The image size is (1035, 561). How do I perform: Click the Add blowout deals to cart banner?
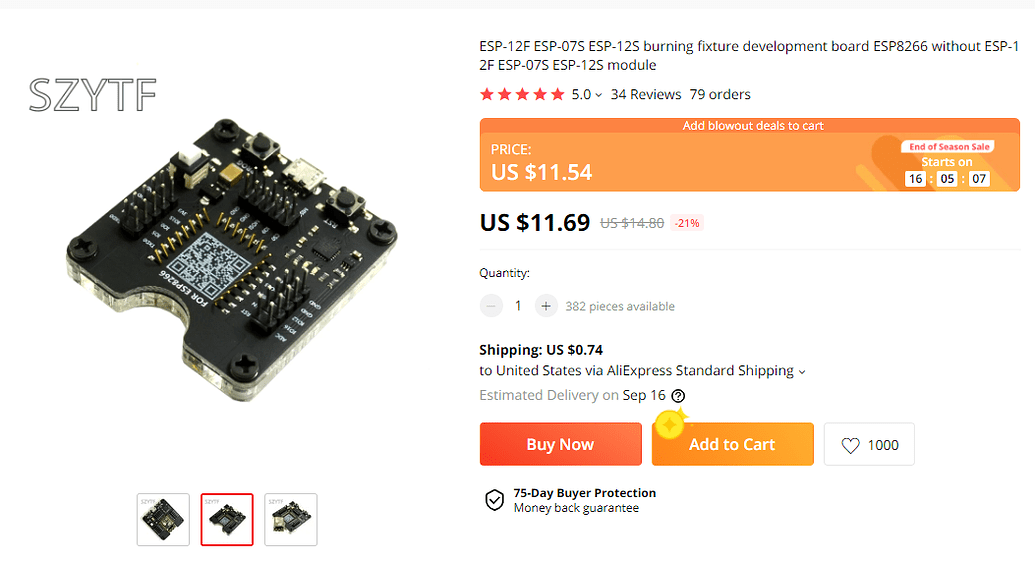pyautogui.click(x=753, y=126)
